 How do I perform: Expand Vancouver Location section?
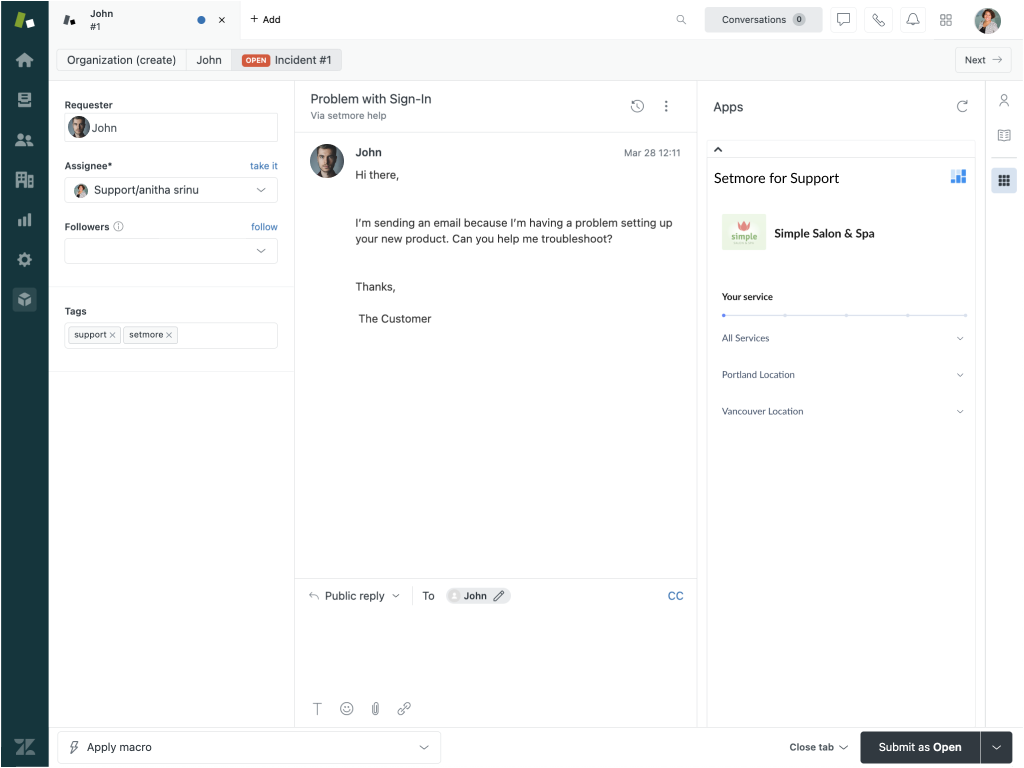click(842, 411)
